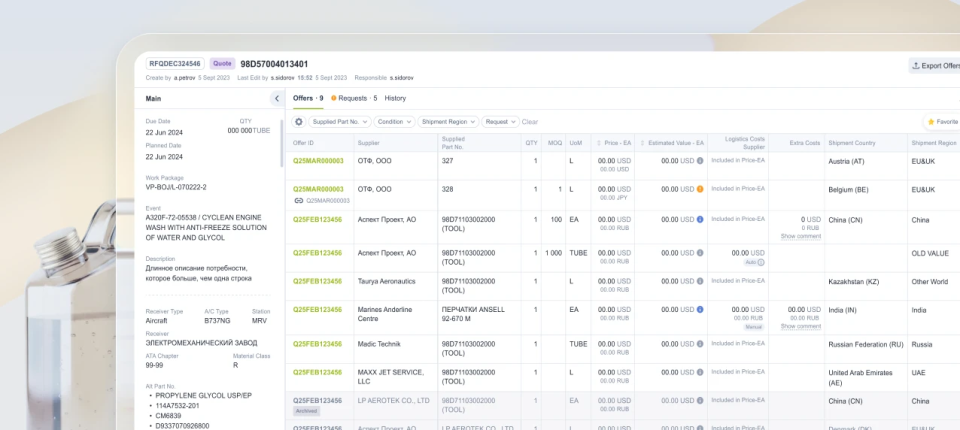Switch to the Requests tab

[354, 98]
